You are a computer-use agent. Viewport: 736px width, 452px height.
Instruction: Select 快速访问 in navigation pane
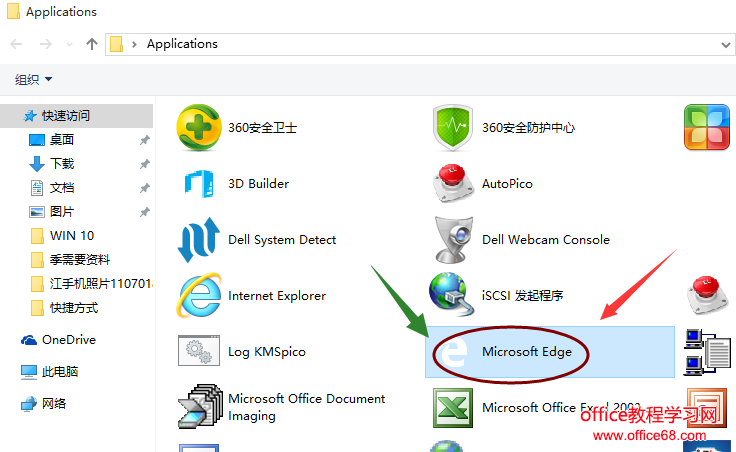coord(77,115)
